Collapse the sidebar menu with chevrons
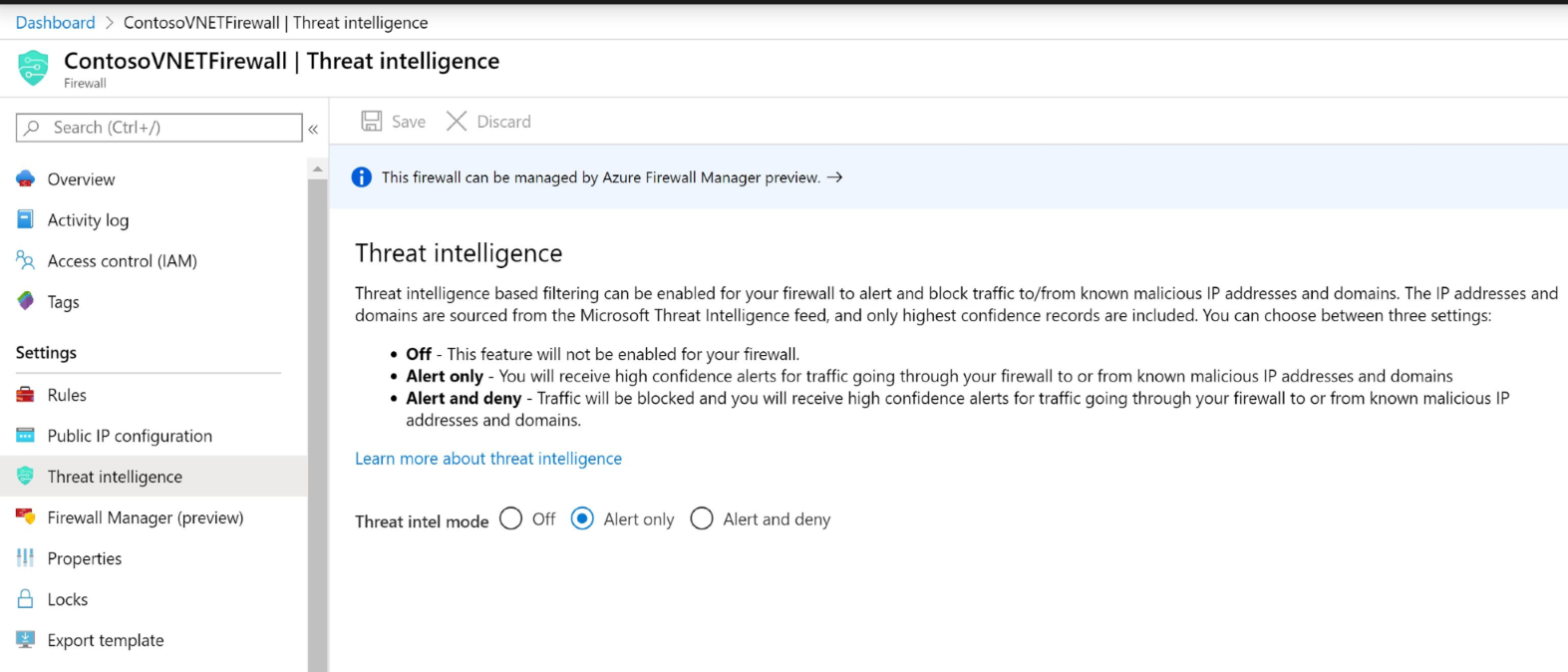Image resolution: width=1568 pixels, height=672 pixels. click(313, 129)
